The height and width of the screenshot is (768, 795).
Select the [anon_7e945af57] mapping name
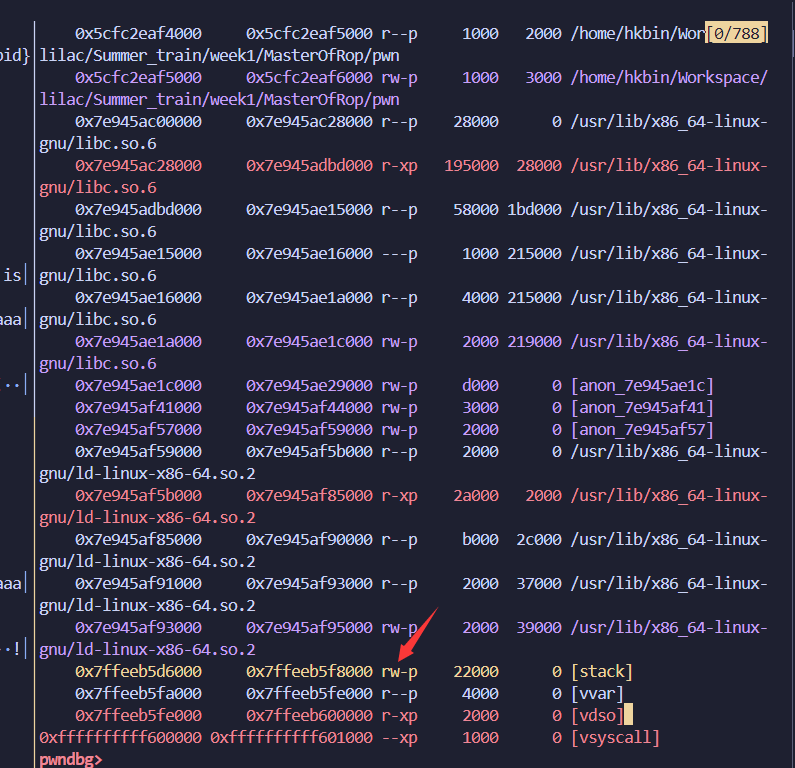(x=642, y=429)
